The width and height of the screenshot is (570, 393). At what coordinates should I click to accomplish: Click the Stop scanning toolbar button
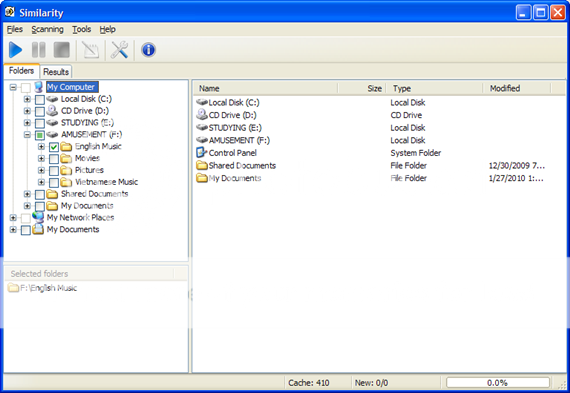[x=62, y=50]
